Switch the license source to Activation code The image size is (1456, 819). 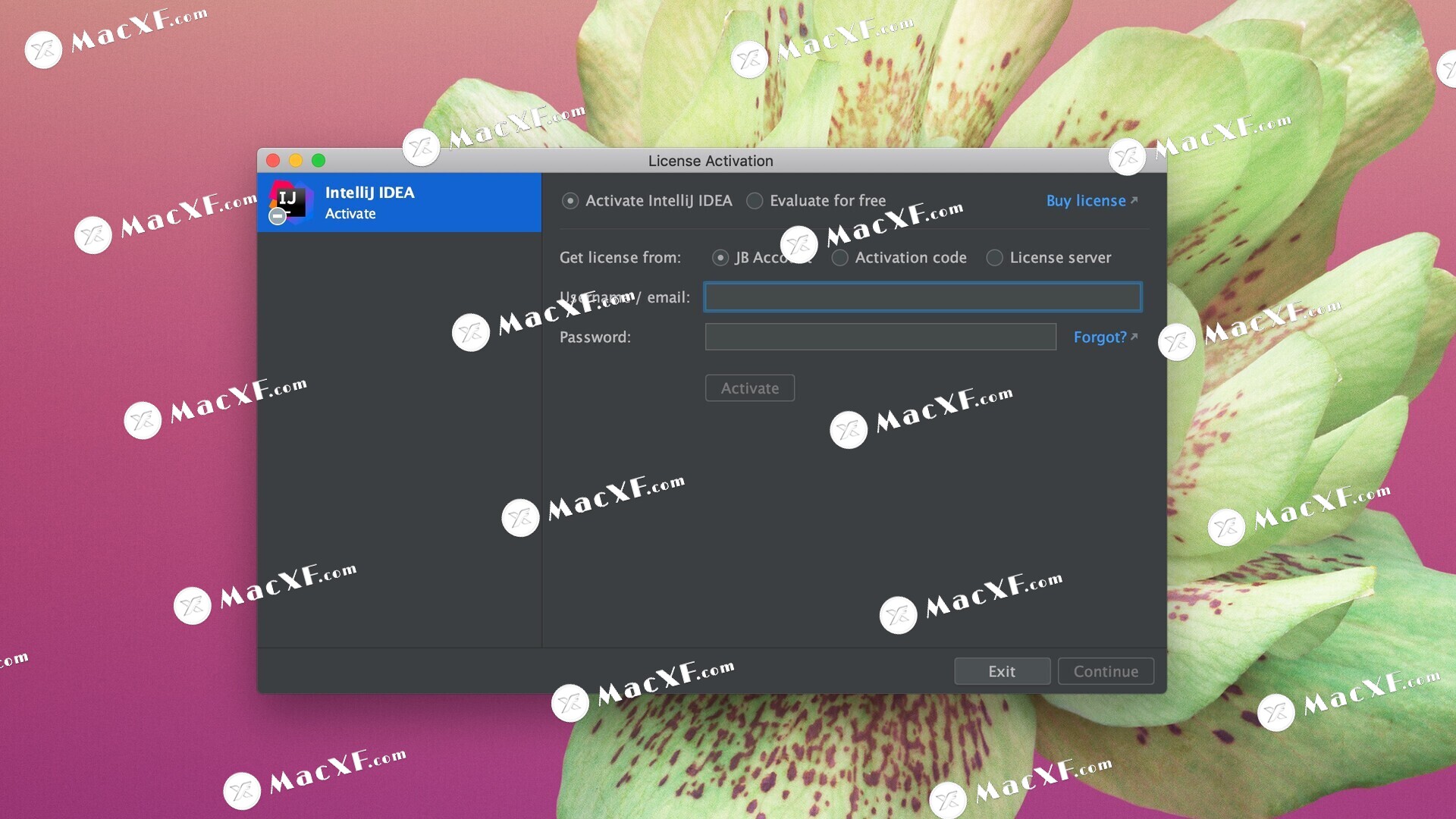[x=840, y=258]
